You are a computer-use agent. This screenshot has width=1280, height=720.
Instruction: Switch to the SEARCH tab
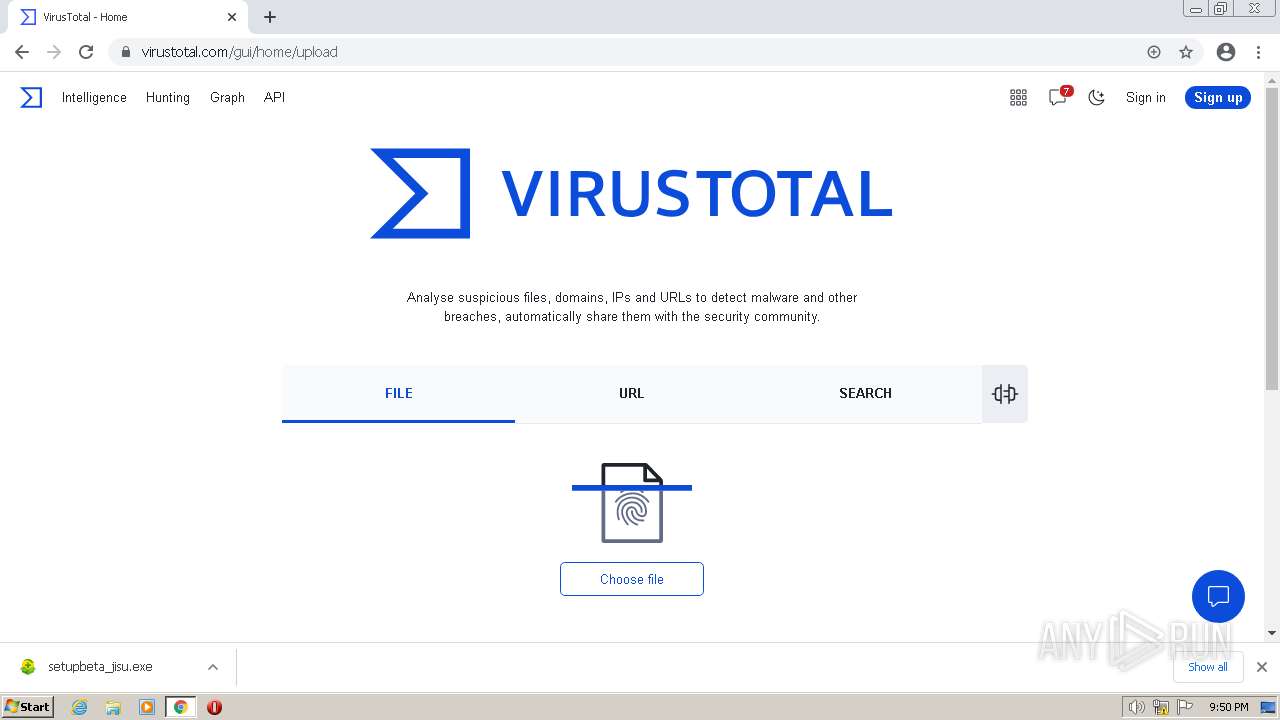(x=865, y=393)
